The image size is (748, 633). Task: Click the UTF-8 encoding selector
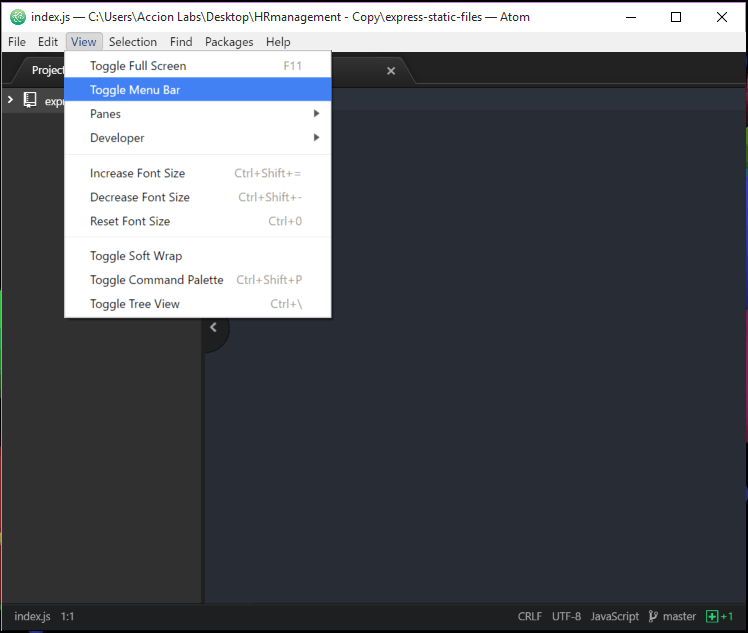tap(566, 617)
